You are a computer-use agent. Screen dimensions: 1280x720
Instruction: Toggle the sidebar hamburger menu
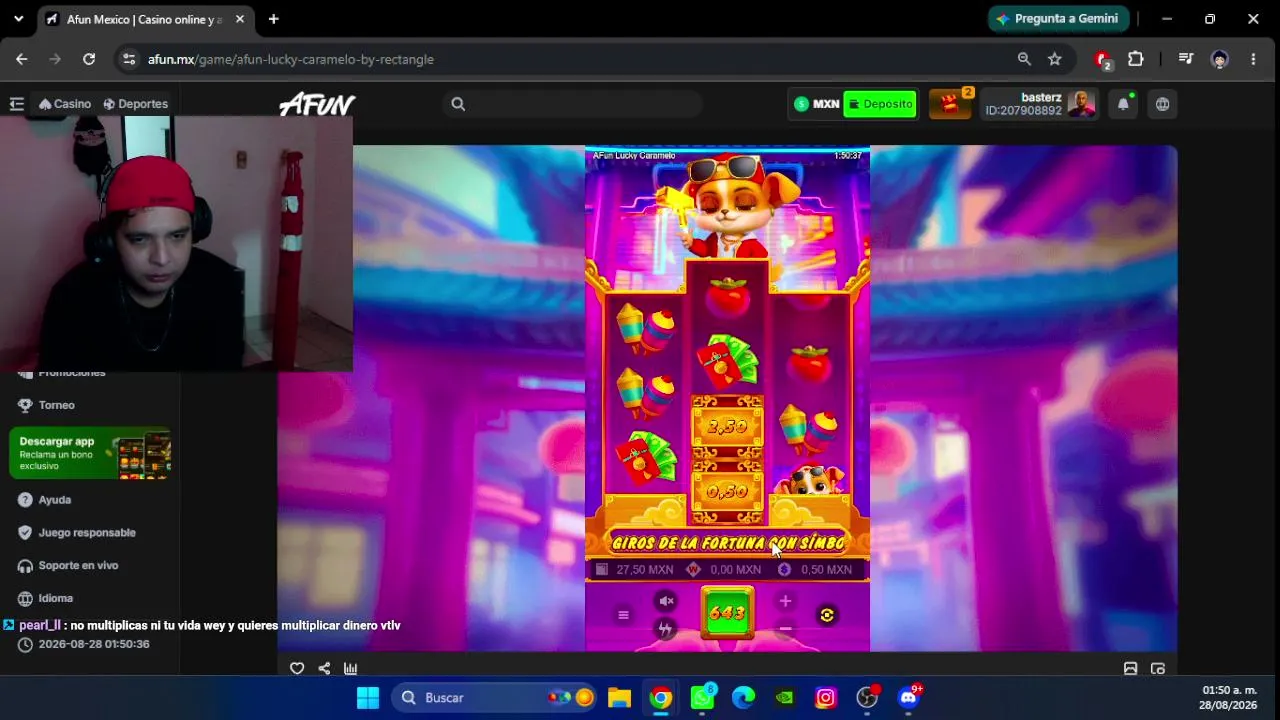[x=17, y=104]
